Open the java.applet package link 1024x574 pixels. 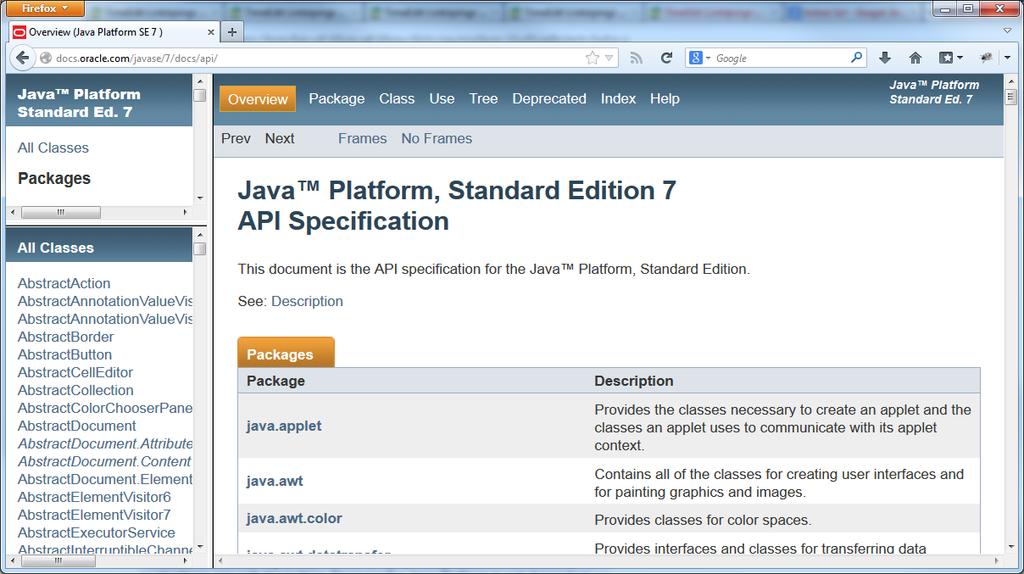click(283, 426)
